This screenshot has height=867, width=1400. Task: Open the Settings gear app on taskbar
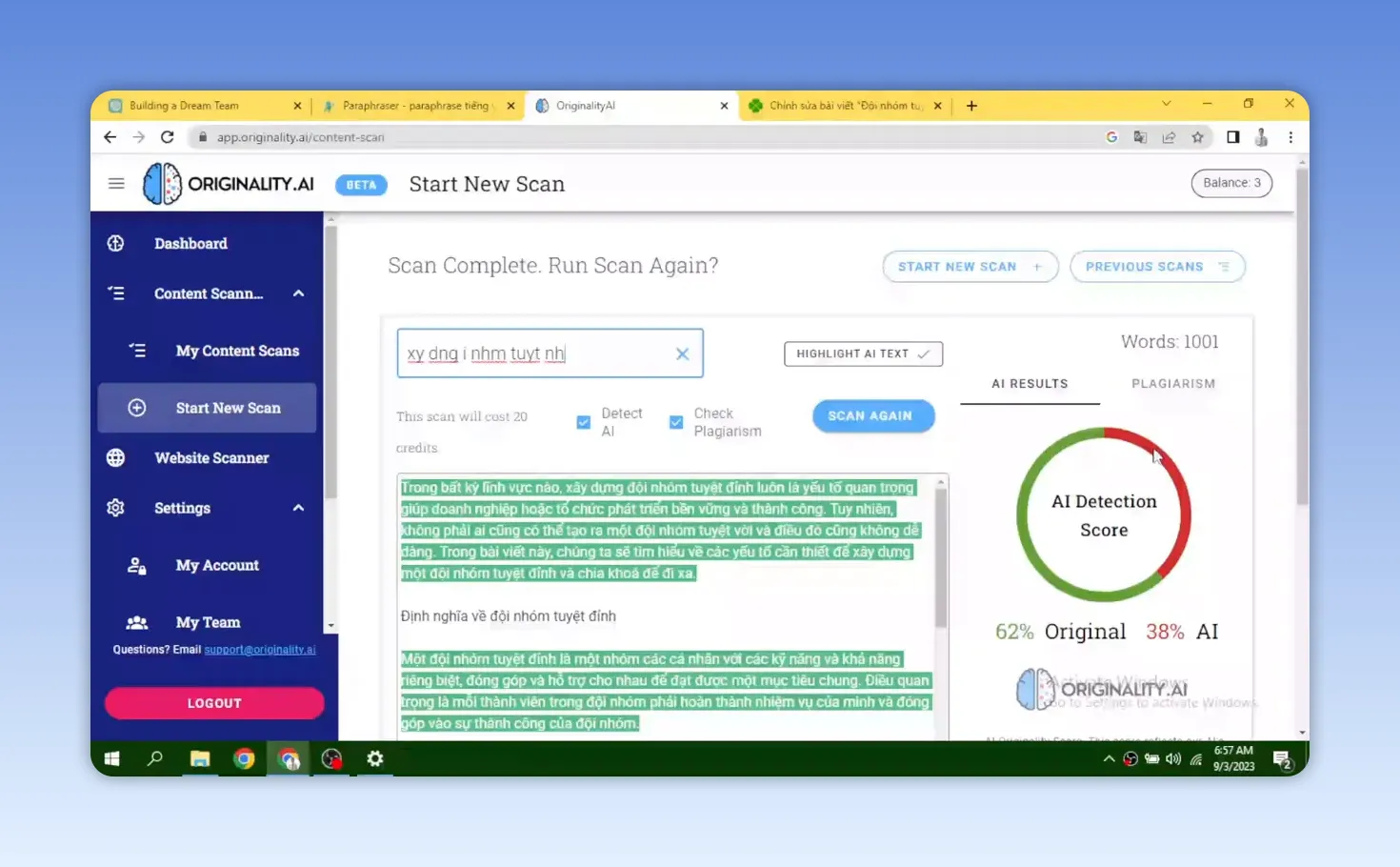coord(375,758)
